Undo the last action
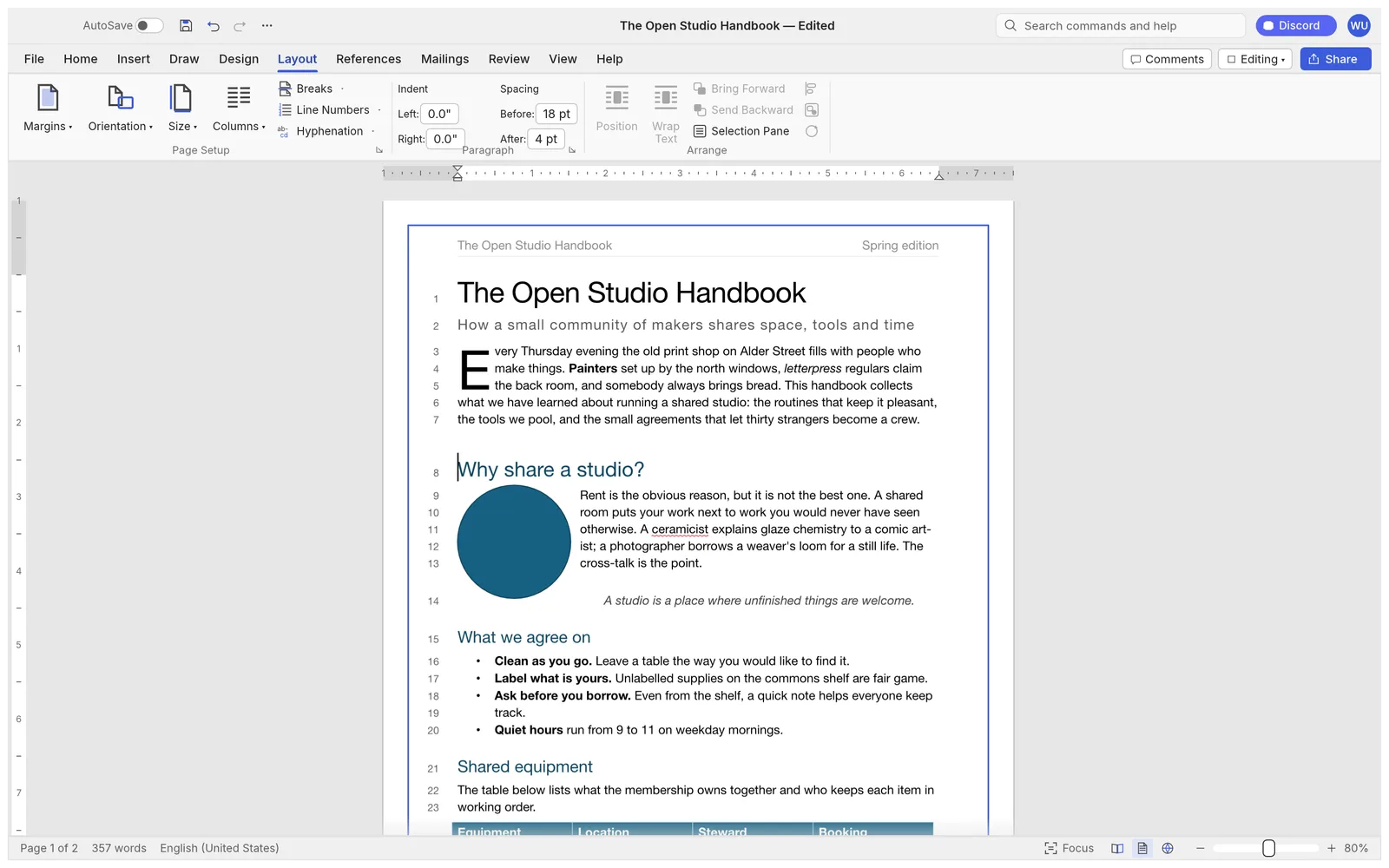This screenshot has width=1389, height=868. coord(214,26)
